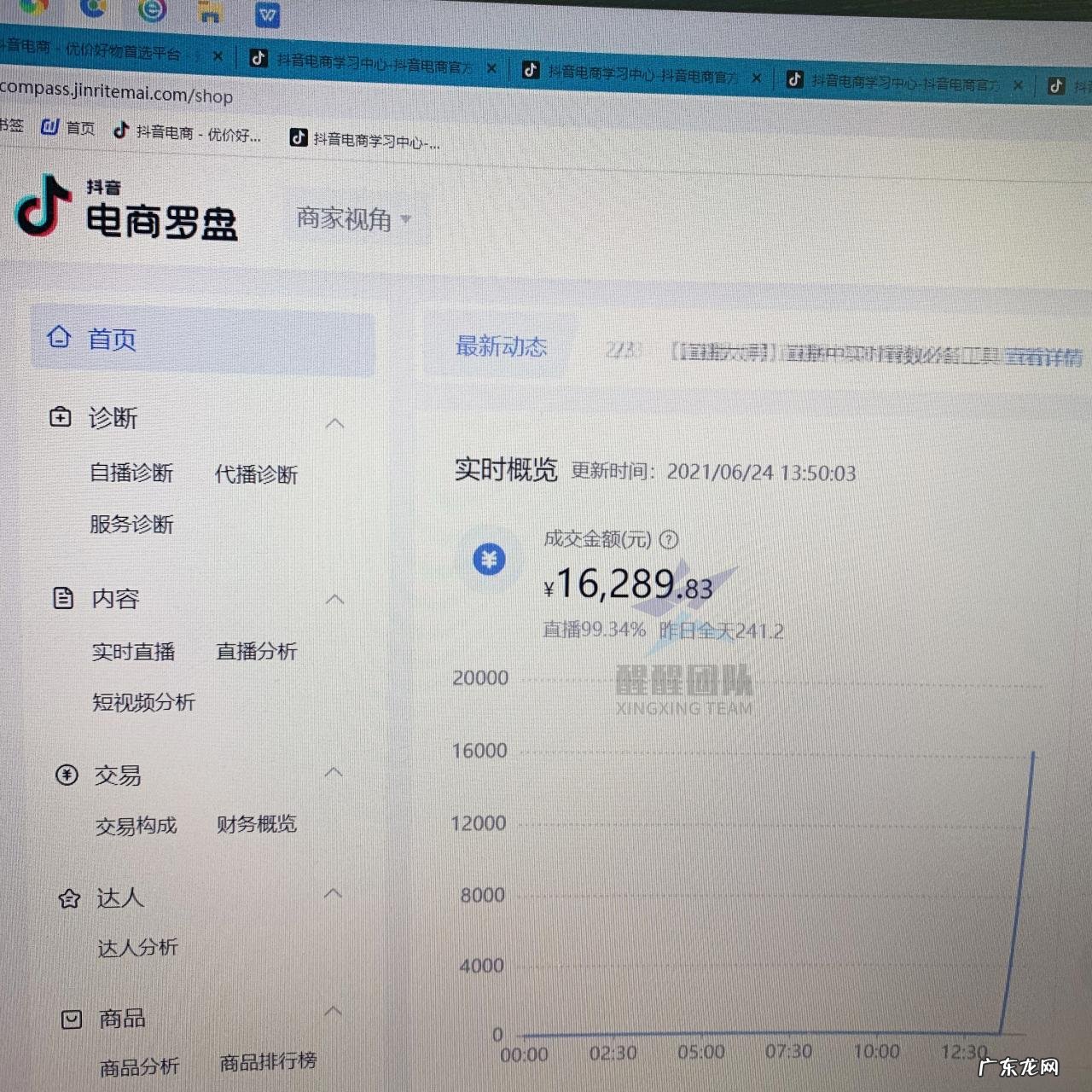This screenshot has width=1092, height=1092.
Task: Collapse the 交易 section chevron
Action: (334, 772)
